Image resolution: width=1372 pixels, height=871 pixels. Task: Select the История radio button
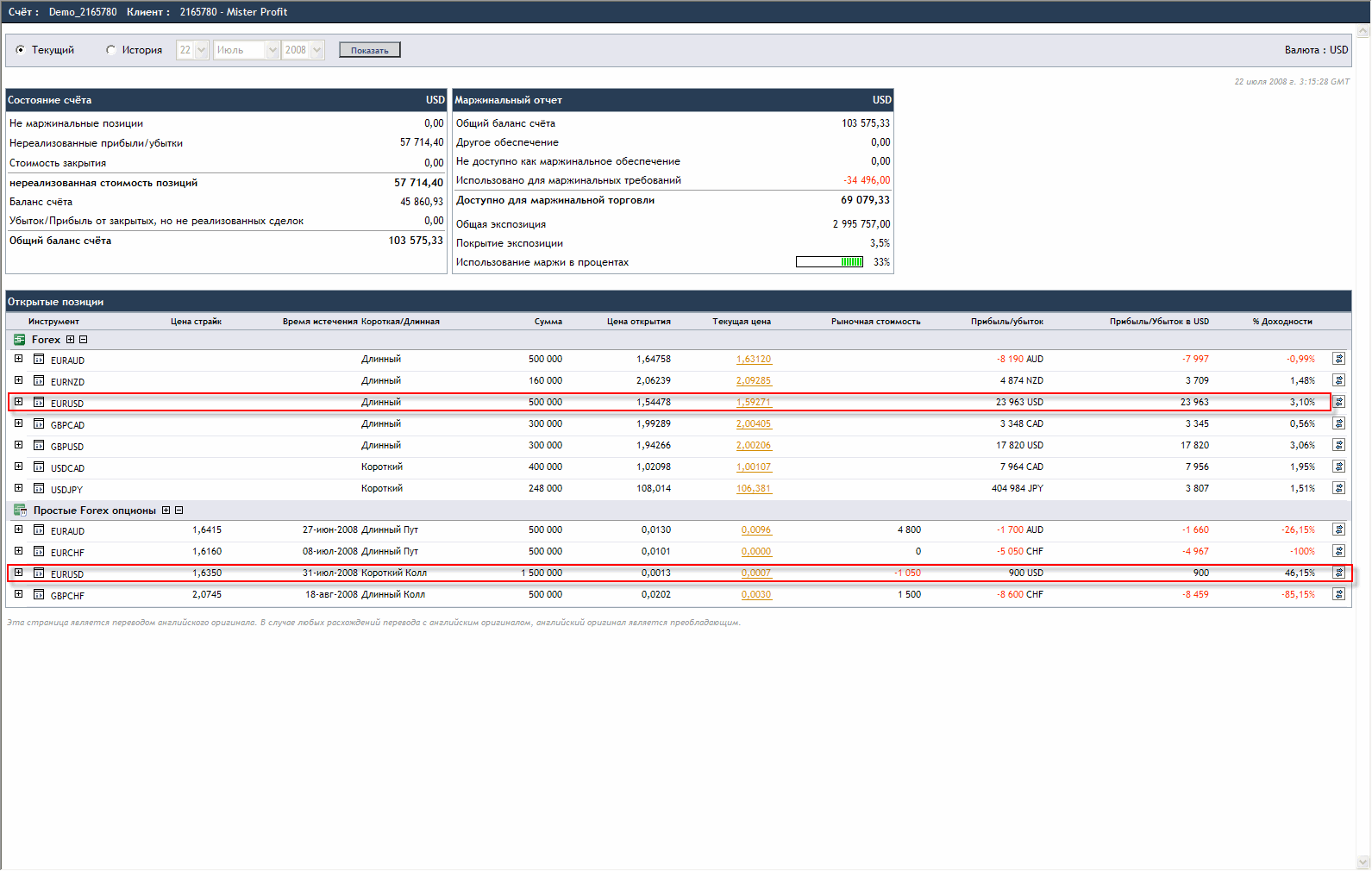pyautogui.click(x=110, y=50)
